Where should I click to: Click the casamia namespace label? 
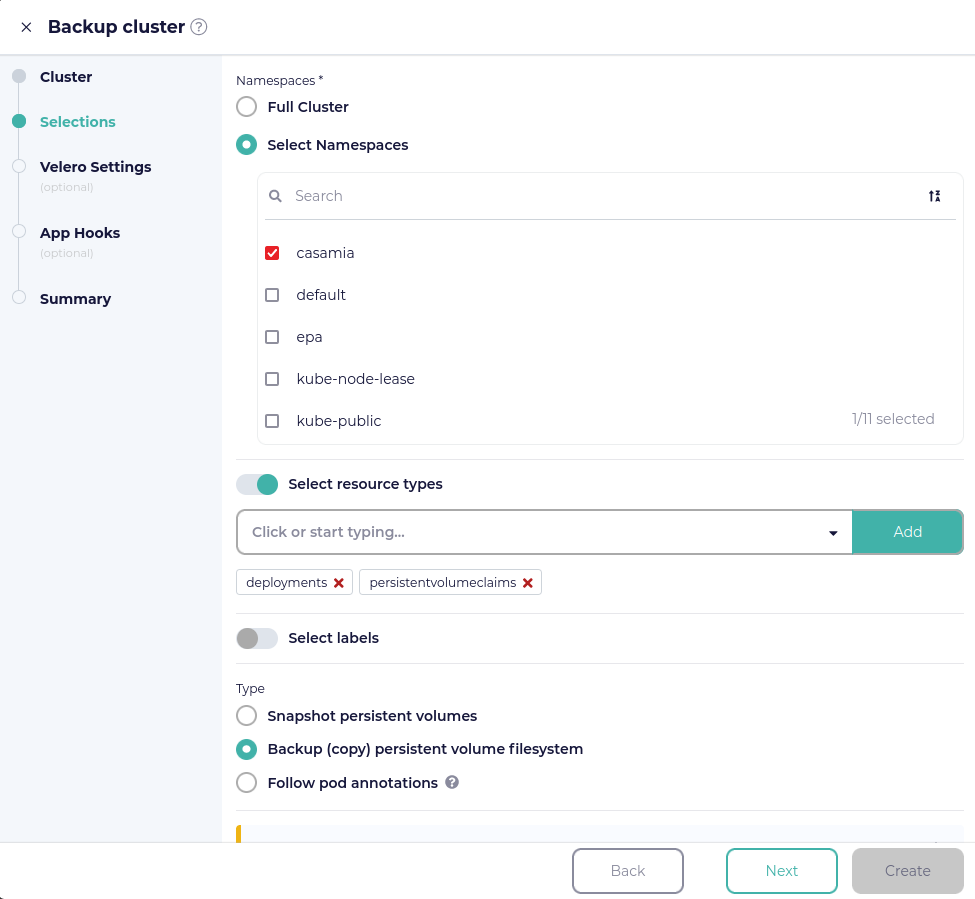click(x=325, y=253)
